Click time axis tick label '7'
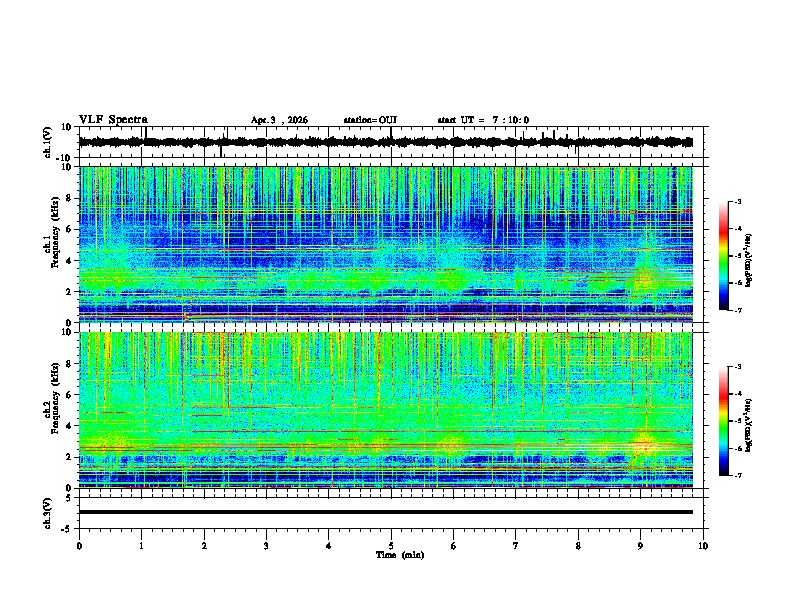The image size is (792, 612). pos(516,546)
